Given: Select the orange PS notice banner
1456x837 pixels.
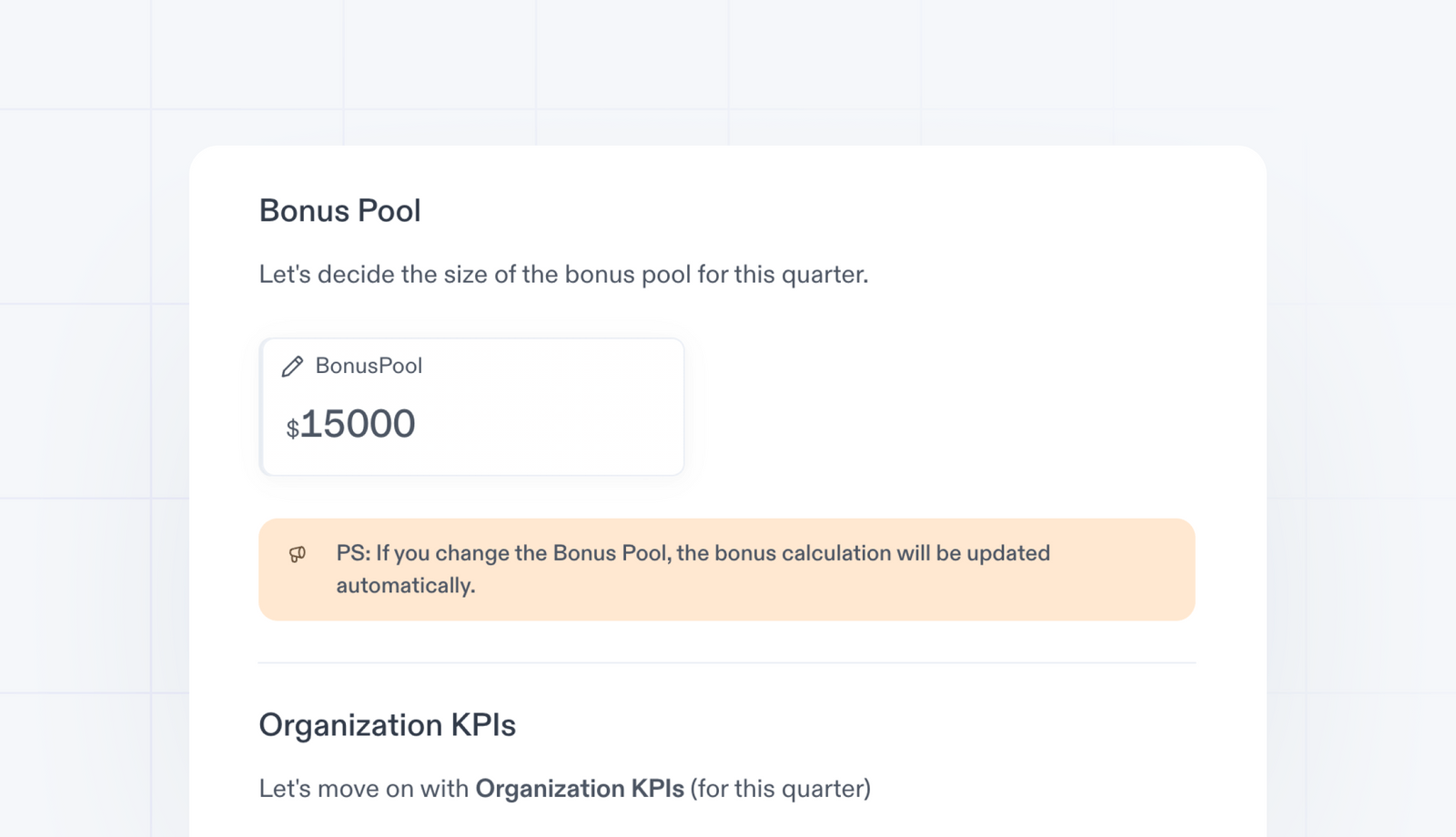Looking at the screenshot, I should [x=728, y=569].
